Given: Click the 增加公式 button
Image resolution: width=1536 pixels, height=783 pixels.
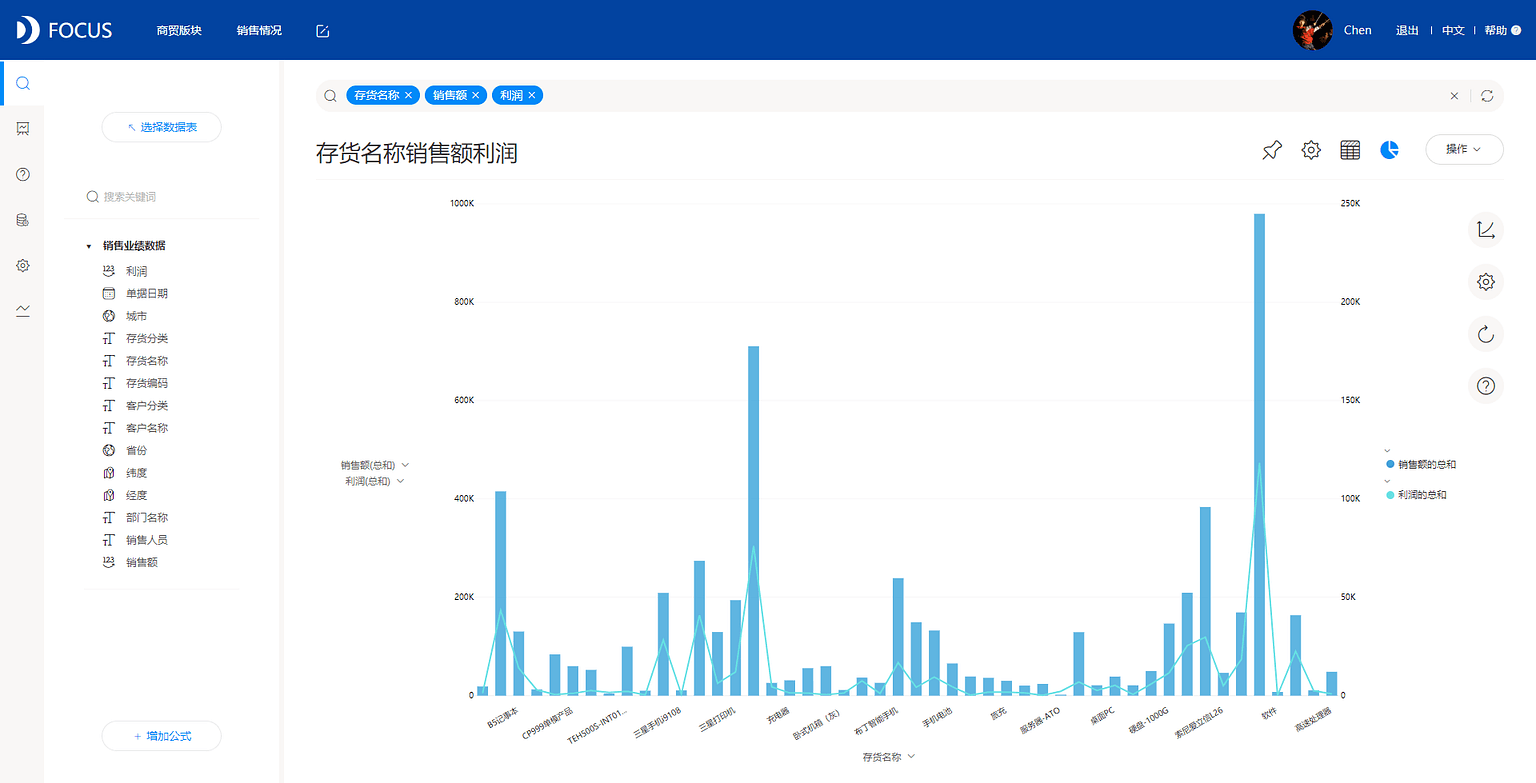Looking at the screenshot, I should (x=161, y=736).
